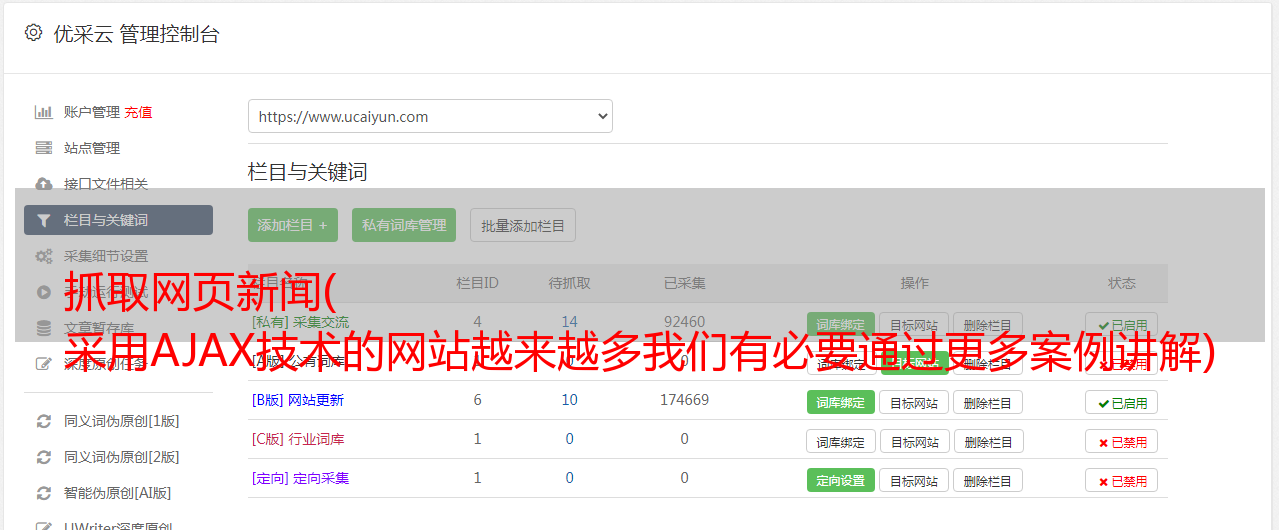Click the edit icon for 深度原创任务
The height and width of the screenshot is (530, 1279).
44,364
